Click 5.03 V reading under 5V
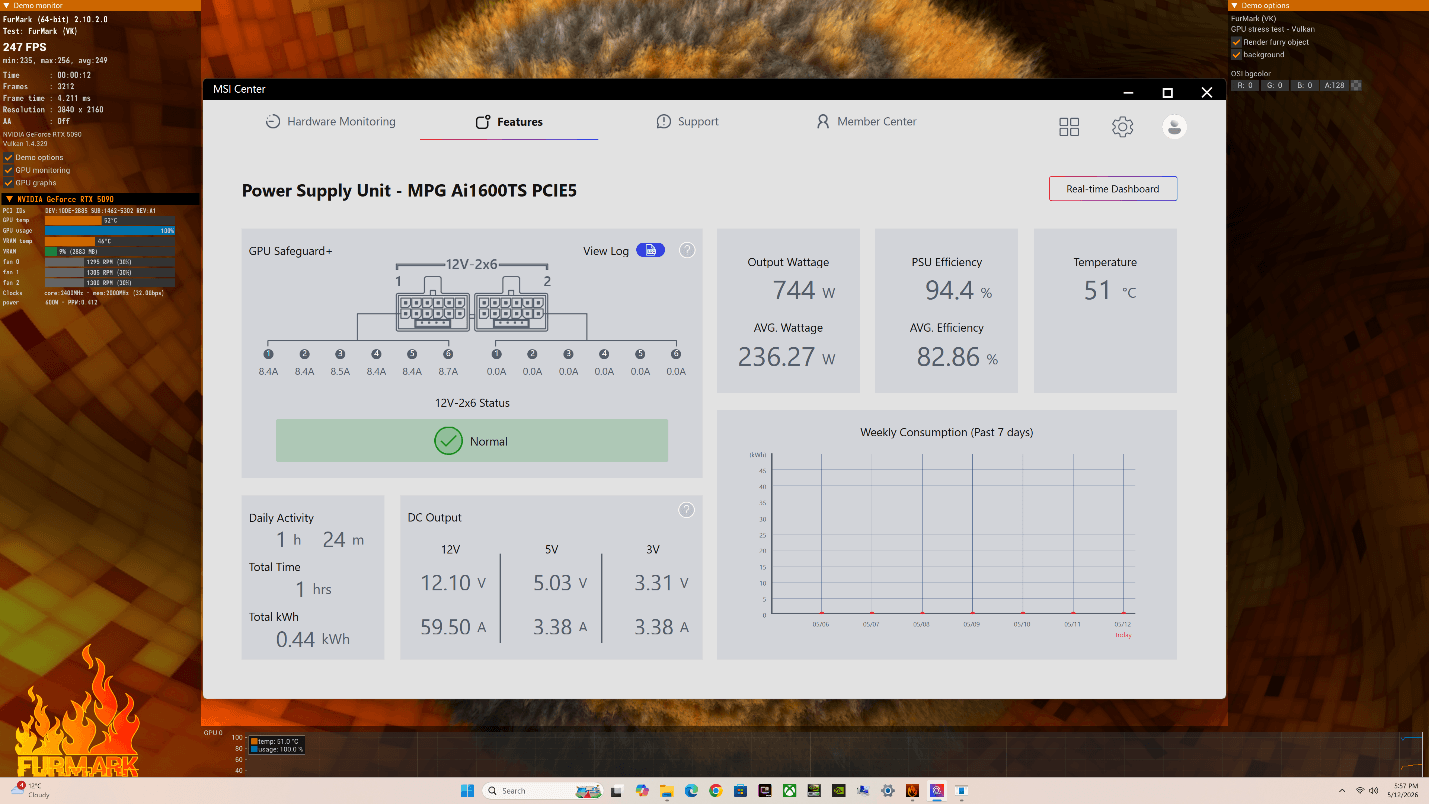 pos(560,583)
